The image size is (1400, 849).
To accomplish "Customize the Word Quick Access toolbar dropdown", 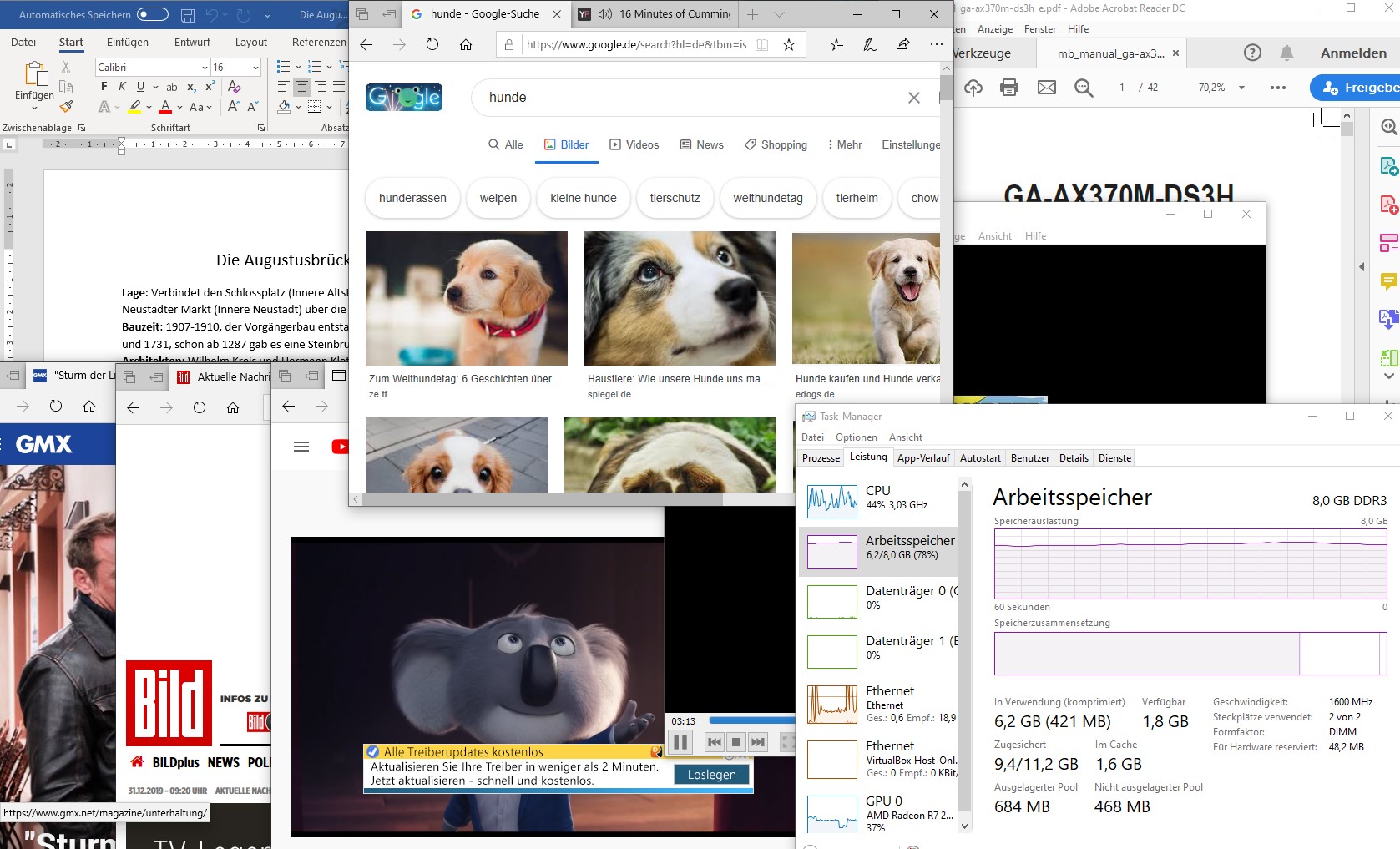I will (x=267, y=15).
